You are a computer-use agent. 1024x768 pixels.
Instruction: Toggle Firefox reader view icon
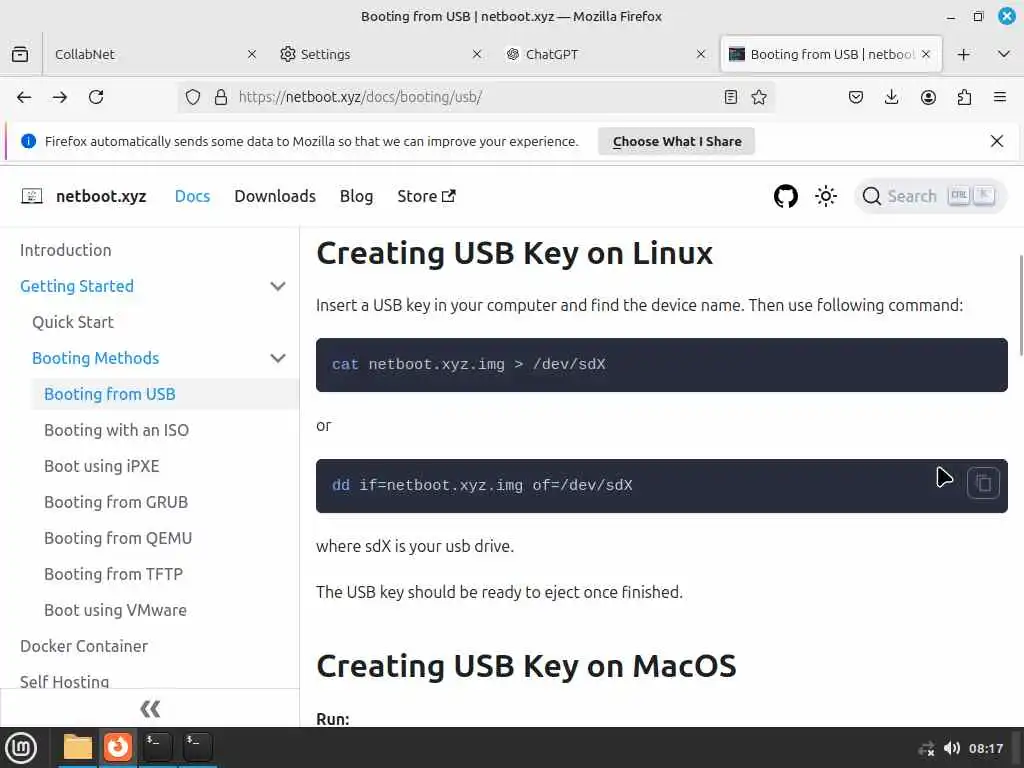[731, 97]
